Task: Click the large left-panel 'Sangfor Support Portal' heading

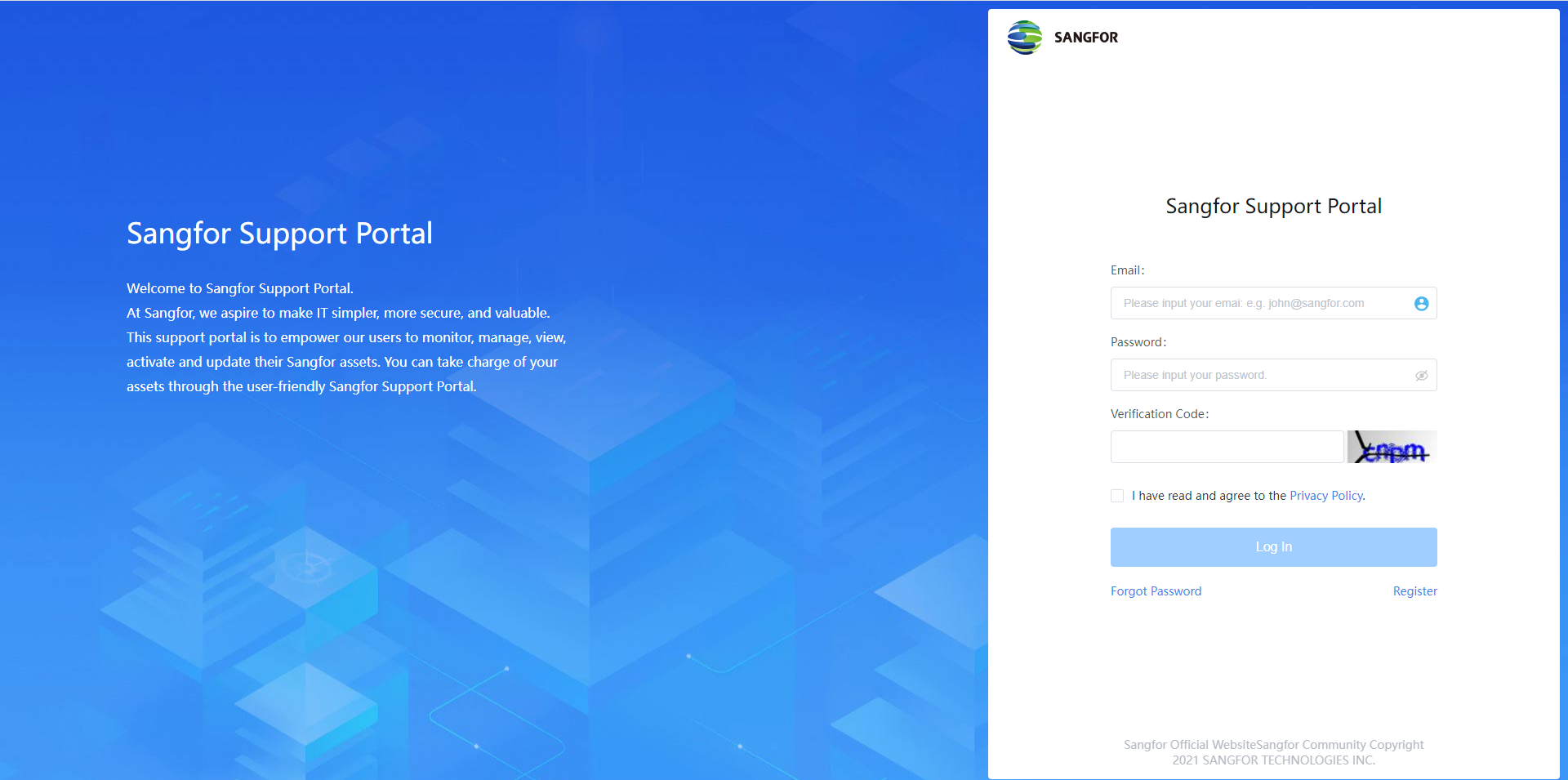Action: tap(279, 234)
